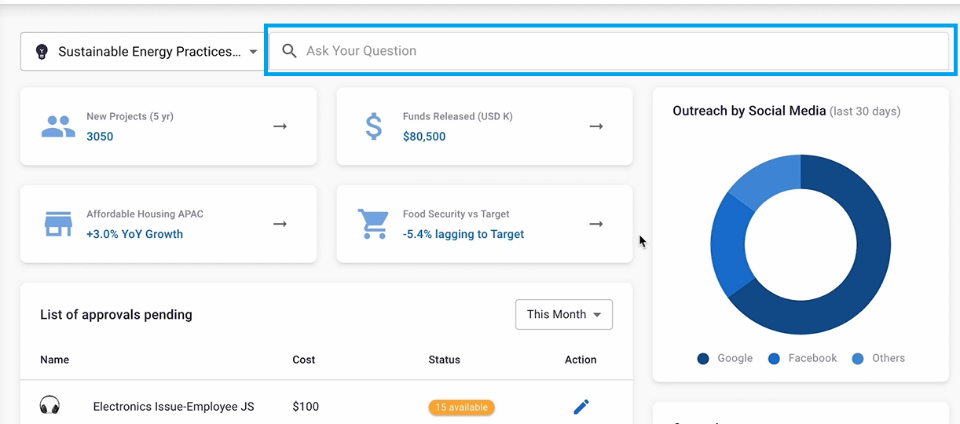
Task: Select the dark Google donut segment
Action: pos(868,257)
